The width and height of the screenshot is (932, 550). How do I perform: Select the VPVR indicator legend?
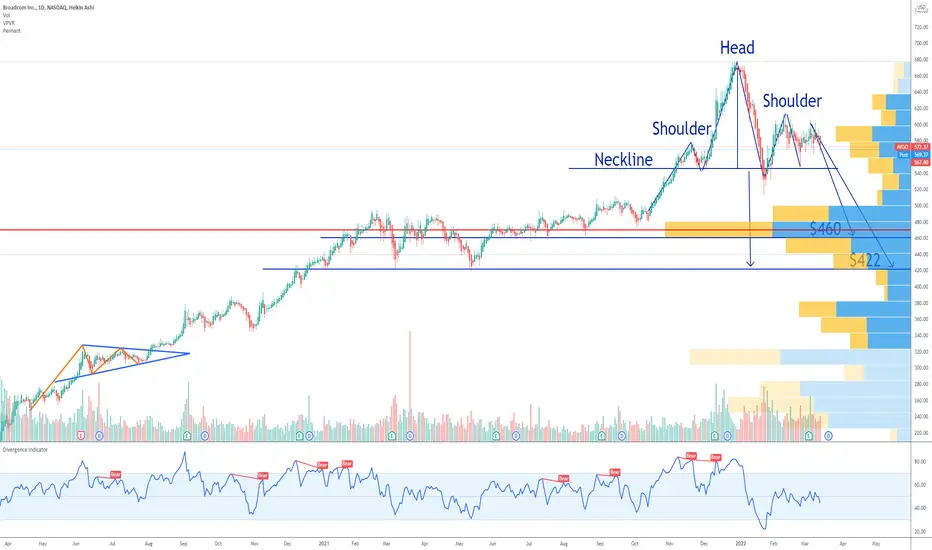pyautogui.click(x=8, y=23)
